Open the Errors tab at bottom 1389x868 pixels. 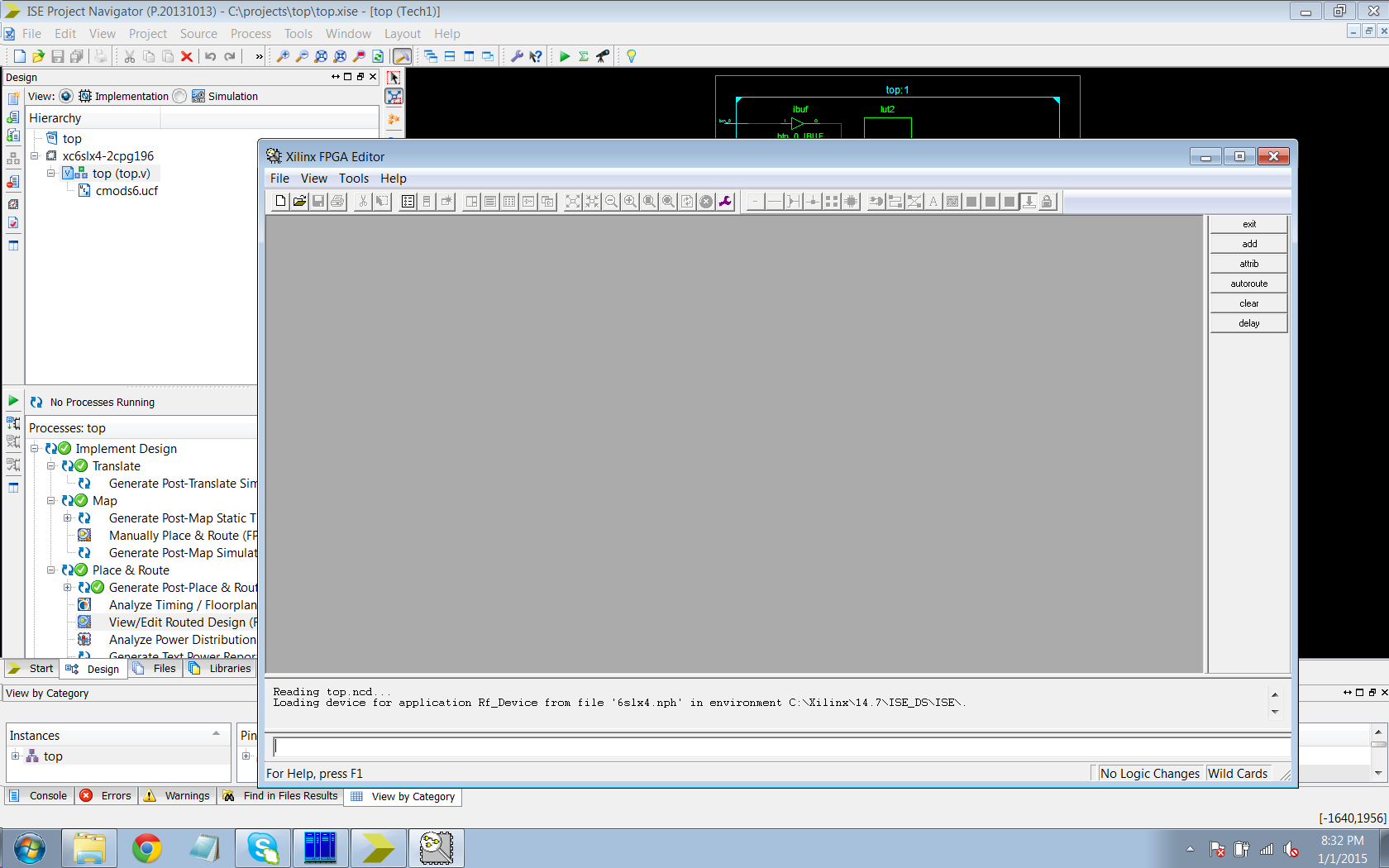pyautogui.click(x=107, y=795)
